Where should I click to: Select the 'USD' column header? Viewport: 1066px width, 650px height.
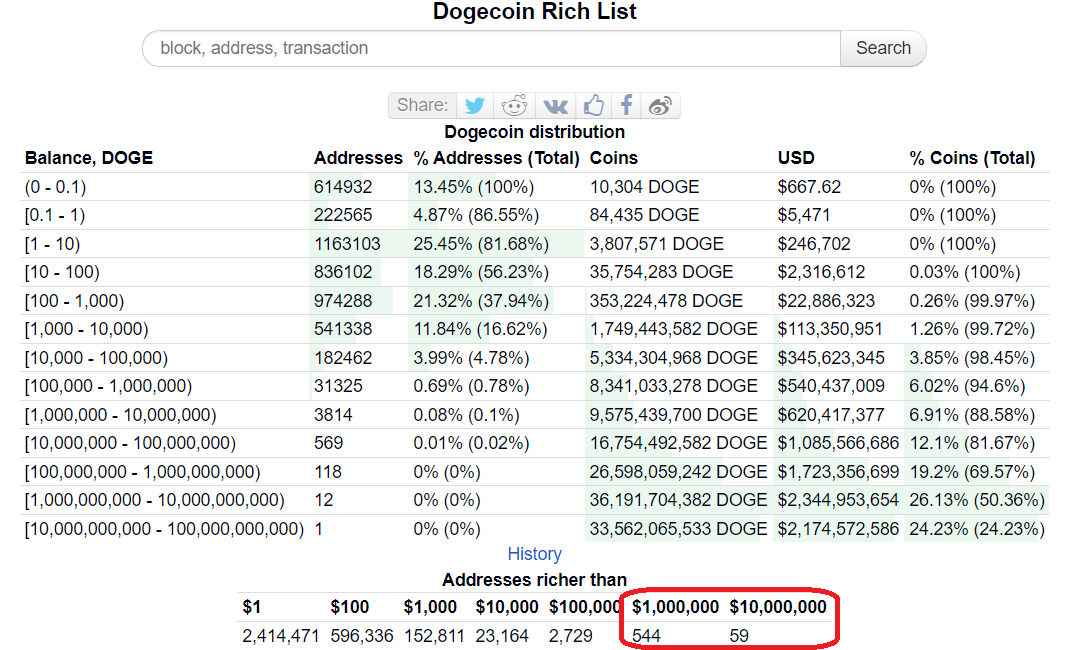point(796,158)
